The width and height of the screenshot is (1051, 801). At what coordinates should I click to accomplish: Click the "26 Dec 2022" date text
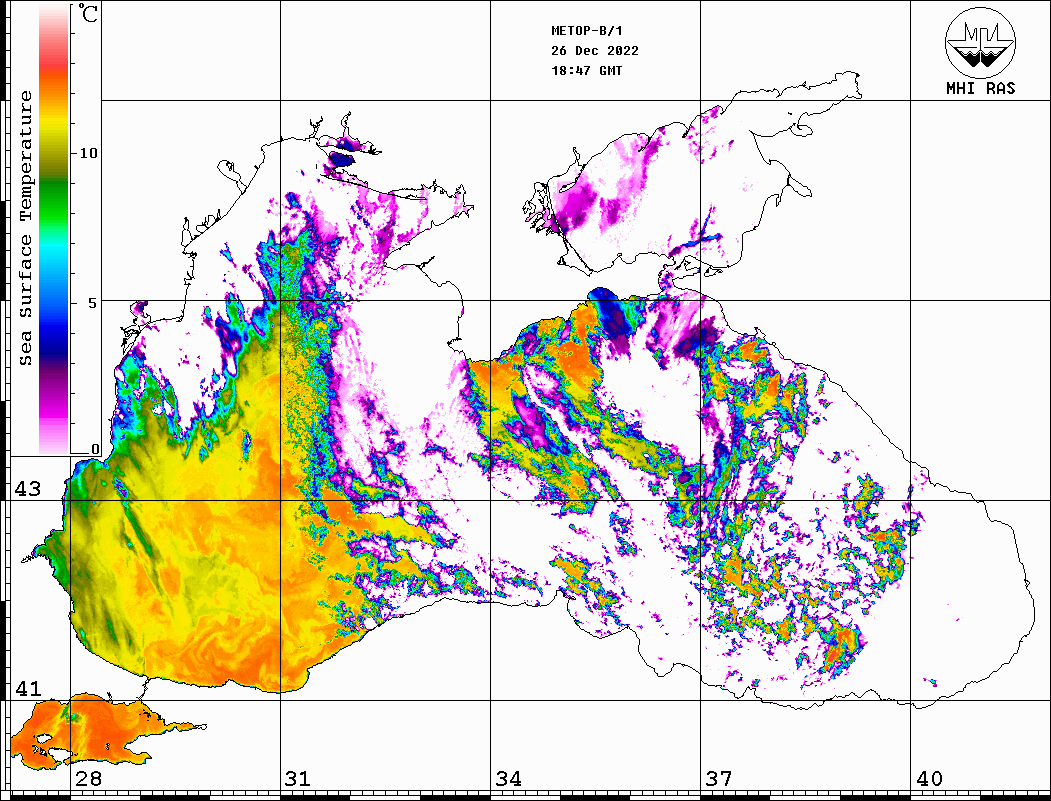(595, 51)
